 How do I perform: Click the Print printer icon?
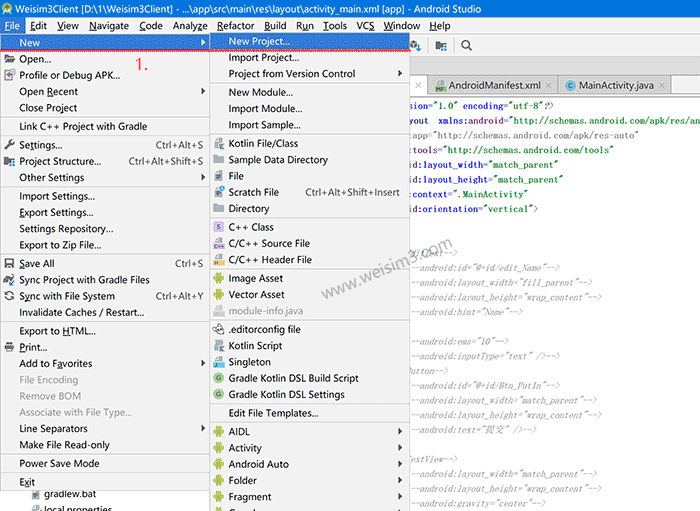[x=9, y=347]
